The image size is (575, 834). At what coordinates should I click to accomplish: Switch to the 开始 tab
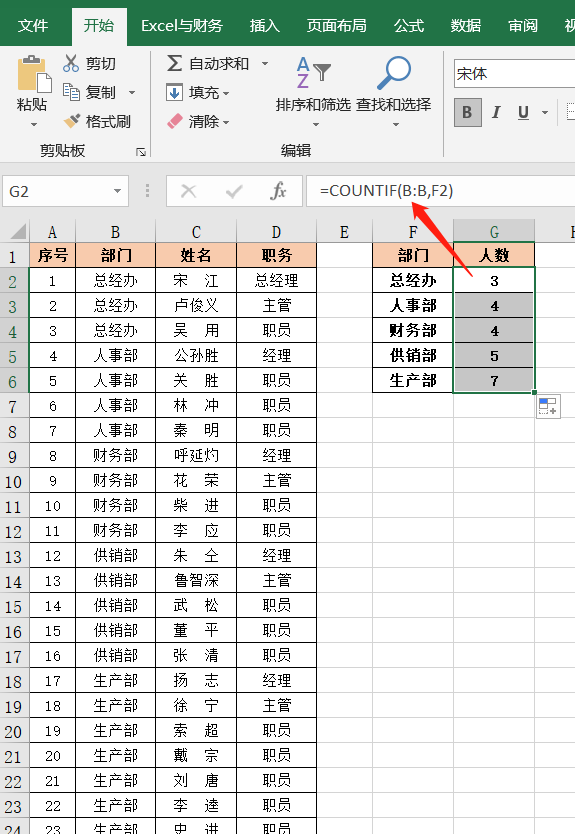coord(98,26)
